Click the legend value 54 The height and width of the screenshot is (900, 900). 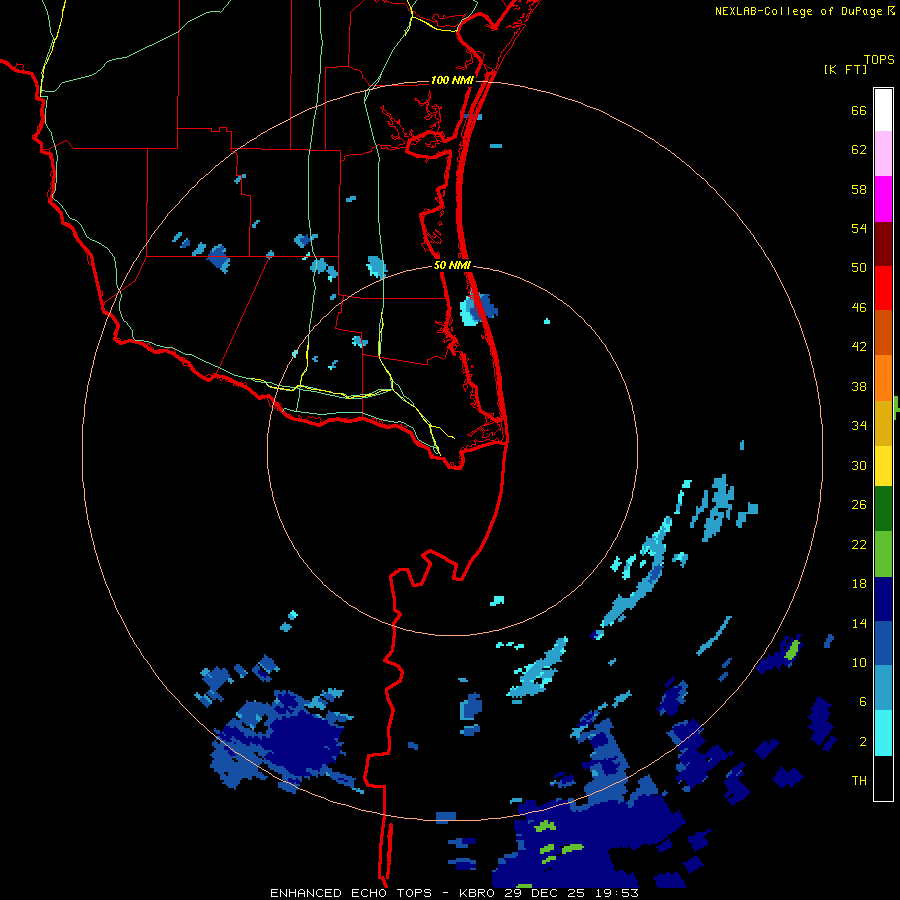tap(859, 228)
